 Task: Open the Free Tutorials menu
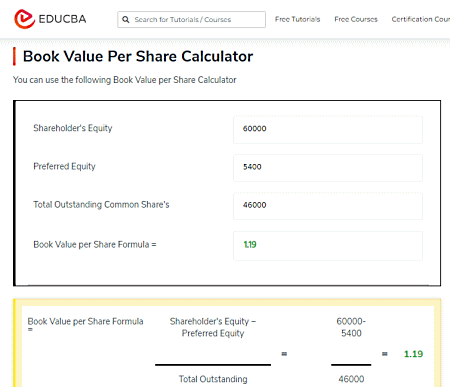(x=297, y=19)
